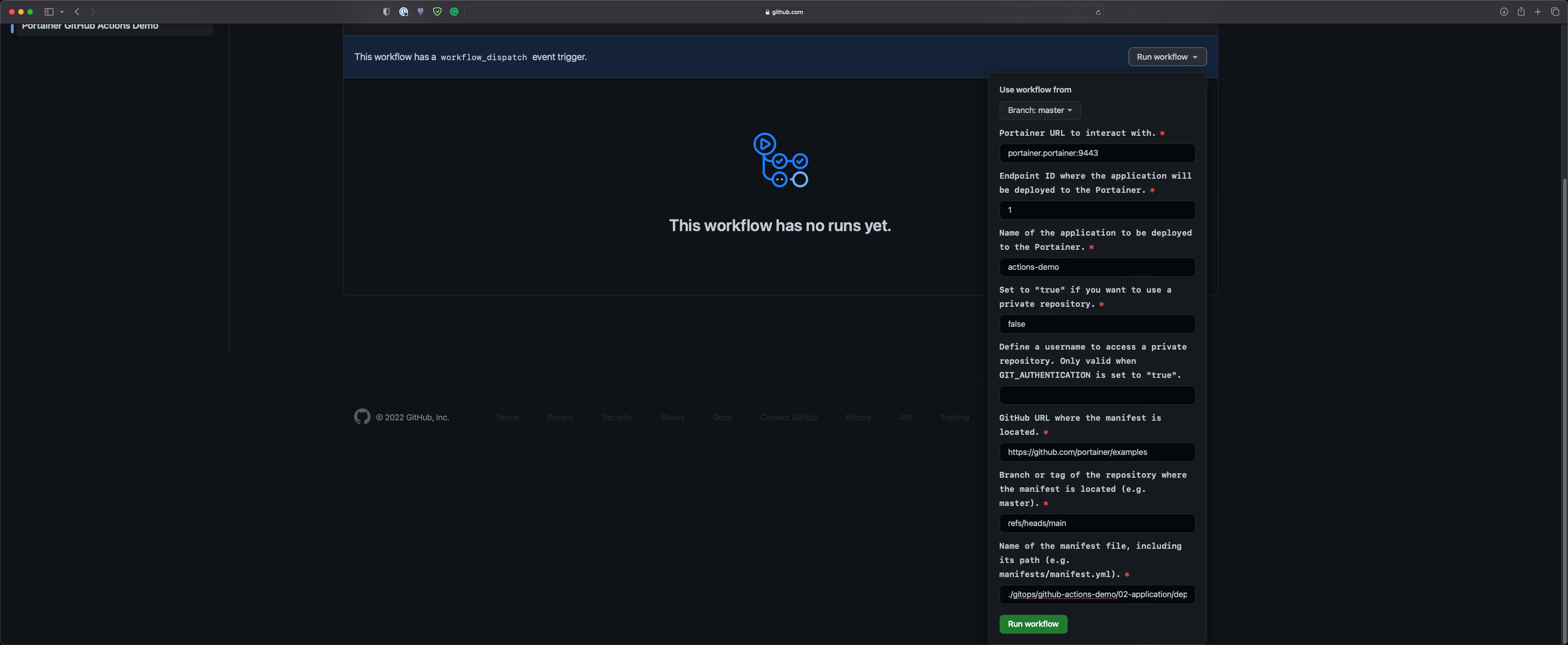Click the application name field actions-demo

pos(1097,267)
